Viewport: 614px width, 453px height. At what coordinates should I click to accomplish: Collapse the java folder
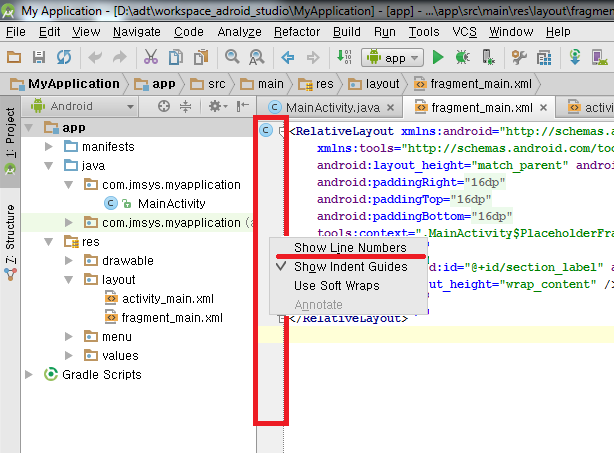(x=49, y=166)
